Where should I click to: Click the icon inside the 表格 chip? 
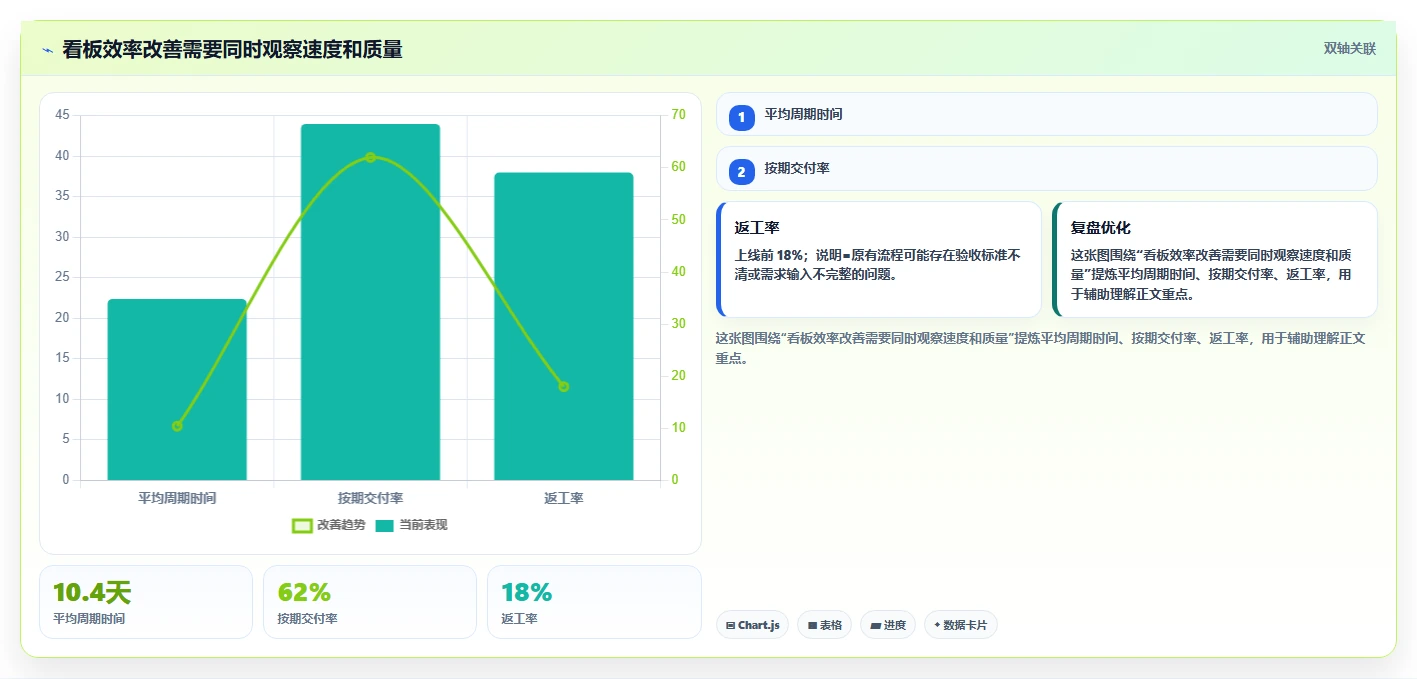coord(812,626)
